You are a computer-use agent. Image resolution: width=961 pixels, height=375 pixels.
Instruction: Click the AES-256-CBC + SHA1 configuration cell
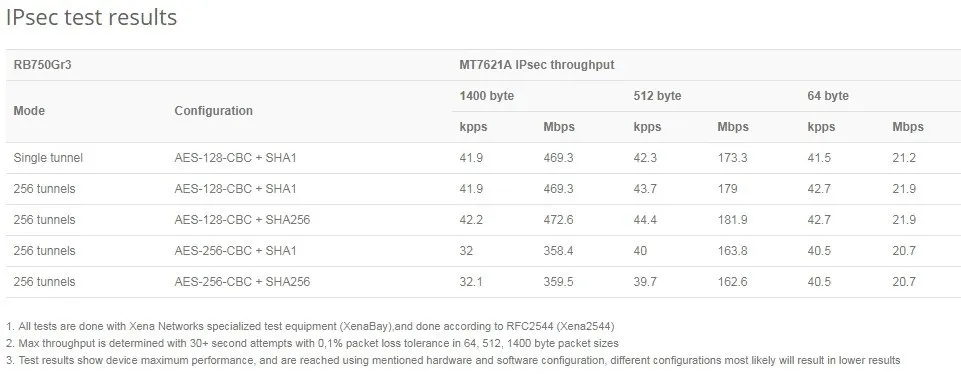click(x=235, y=251)
